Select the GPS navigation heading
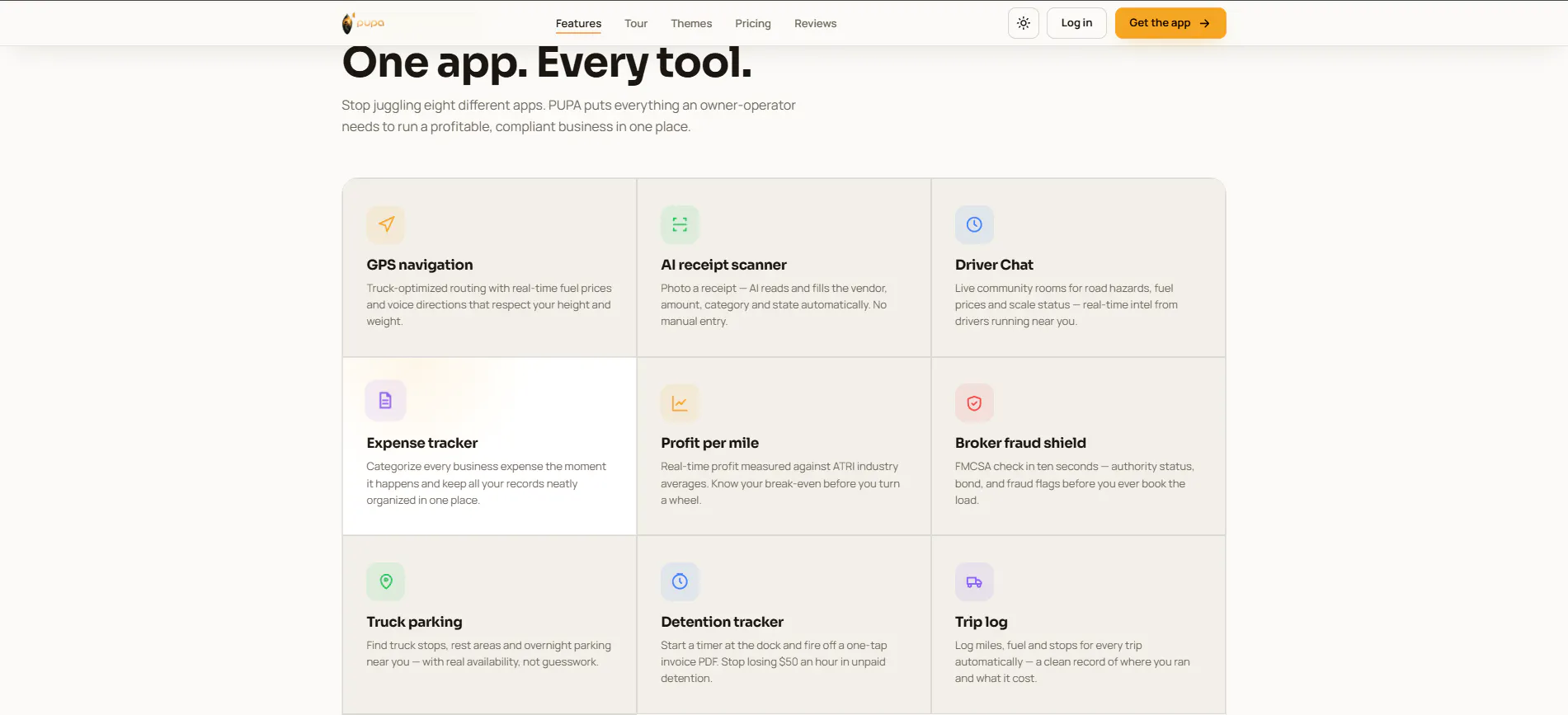 point(420,265)
